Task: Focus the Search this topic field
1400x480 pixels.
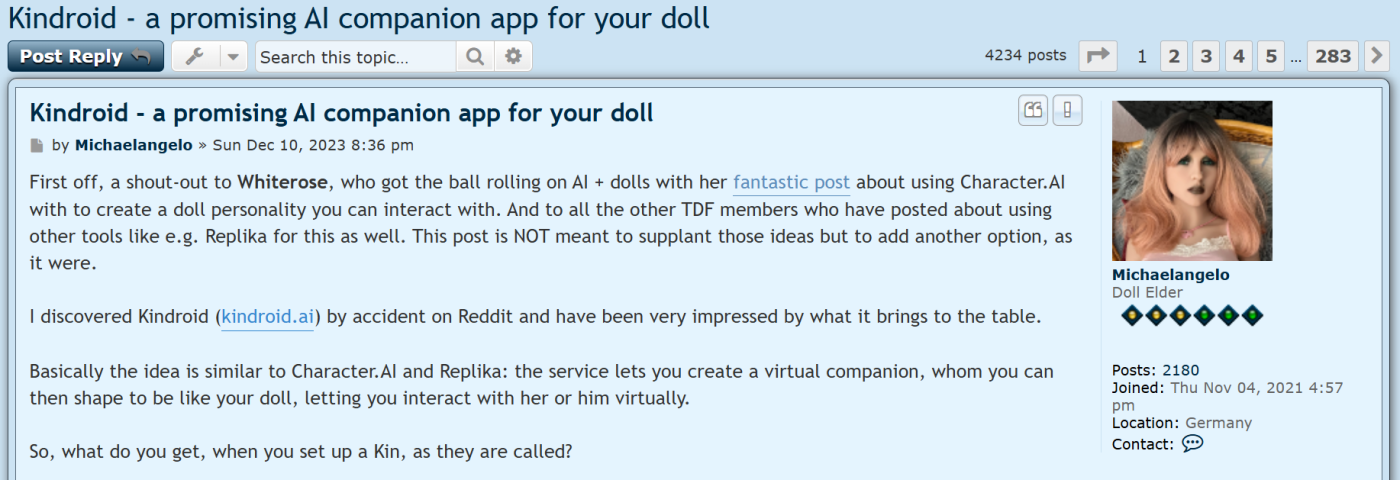Action: click(356, 57)
